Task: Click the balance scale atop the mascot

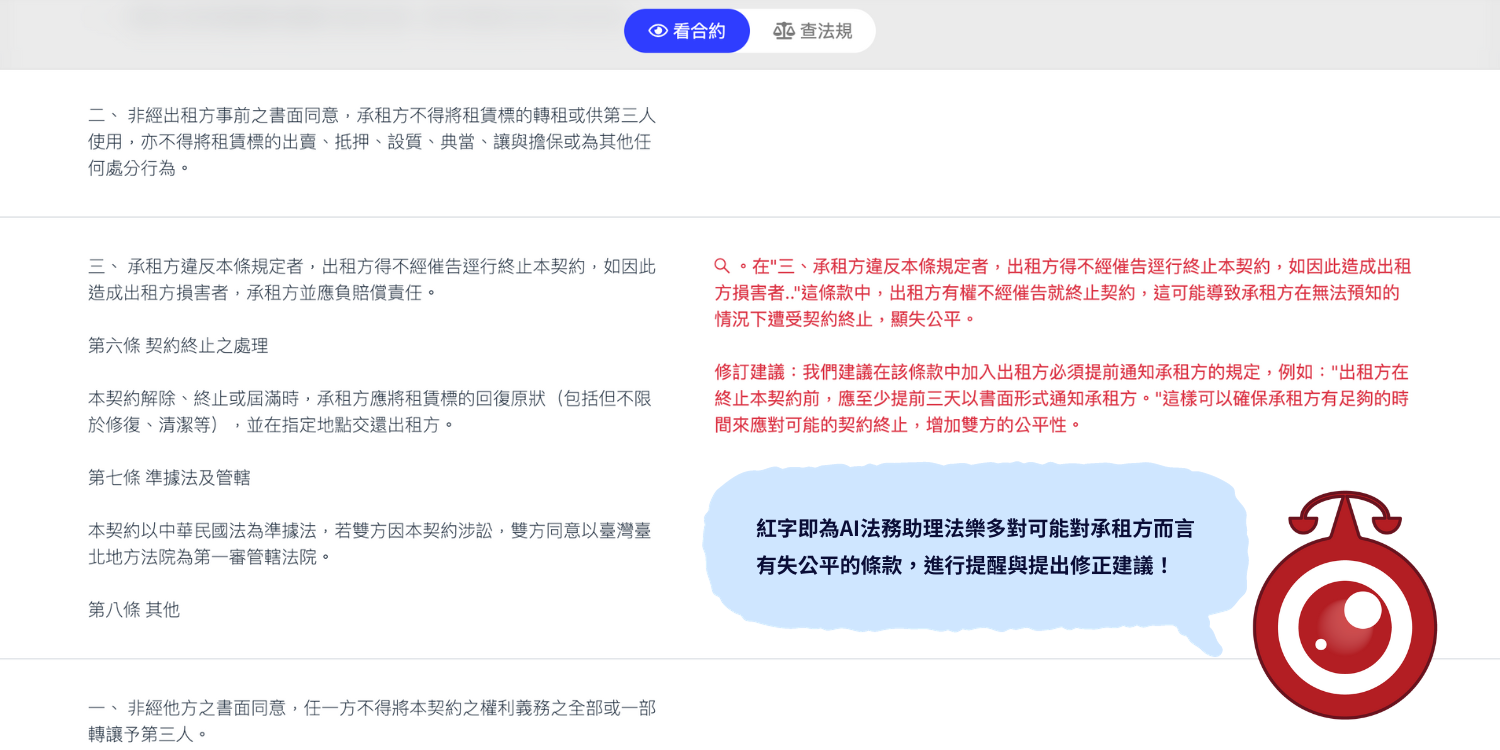Action: point(1344,512)
